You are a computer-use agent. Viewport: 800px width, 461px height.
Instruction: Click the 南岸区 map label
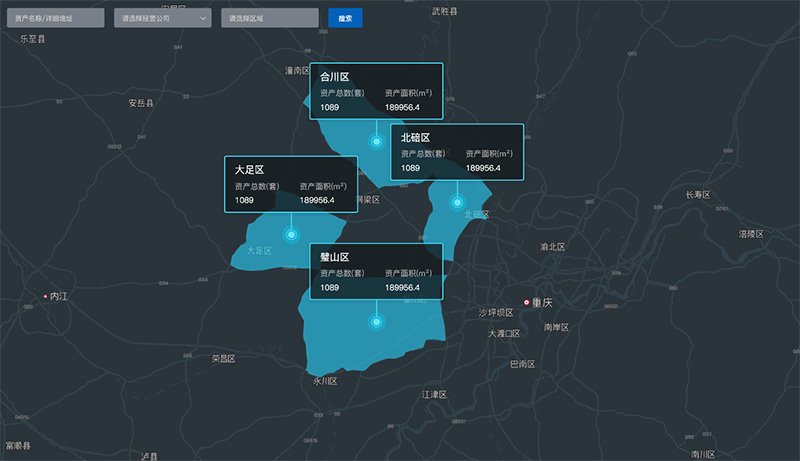click(556, 327)
